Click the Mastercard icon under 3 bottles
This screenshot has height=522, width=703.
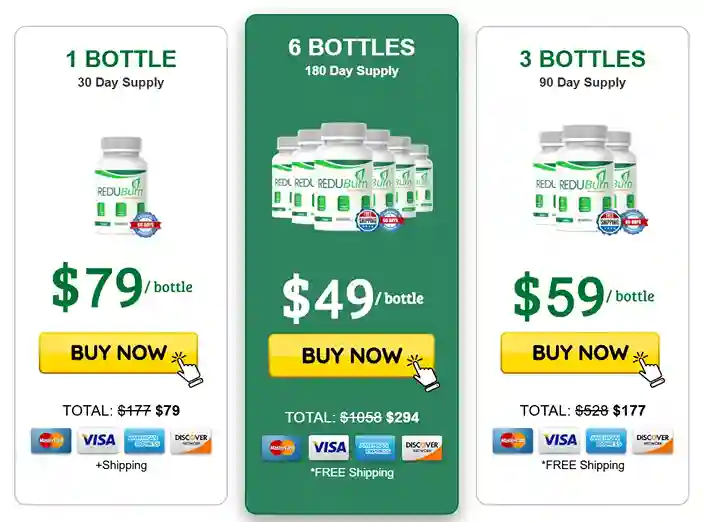click(x=513, y=441)
